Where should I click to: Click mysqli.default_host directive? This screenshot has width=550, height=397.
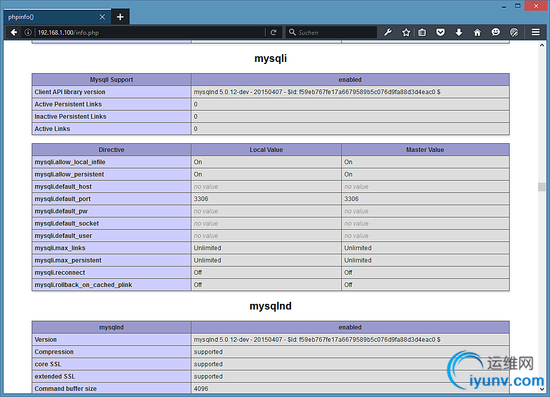[63, 187]
